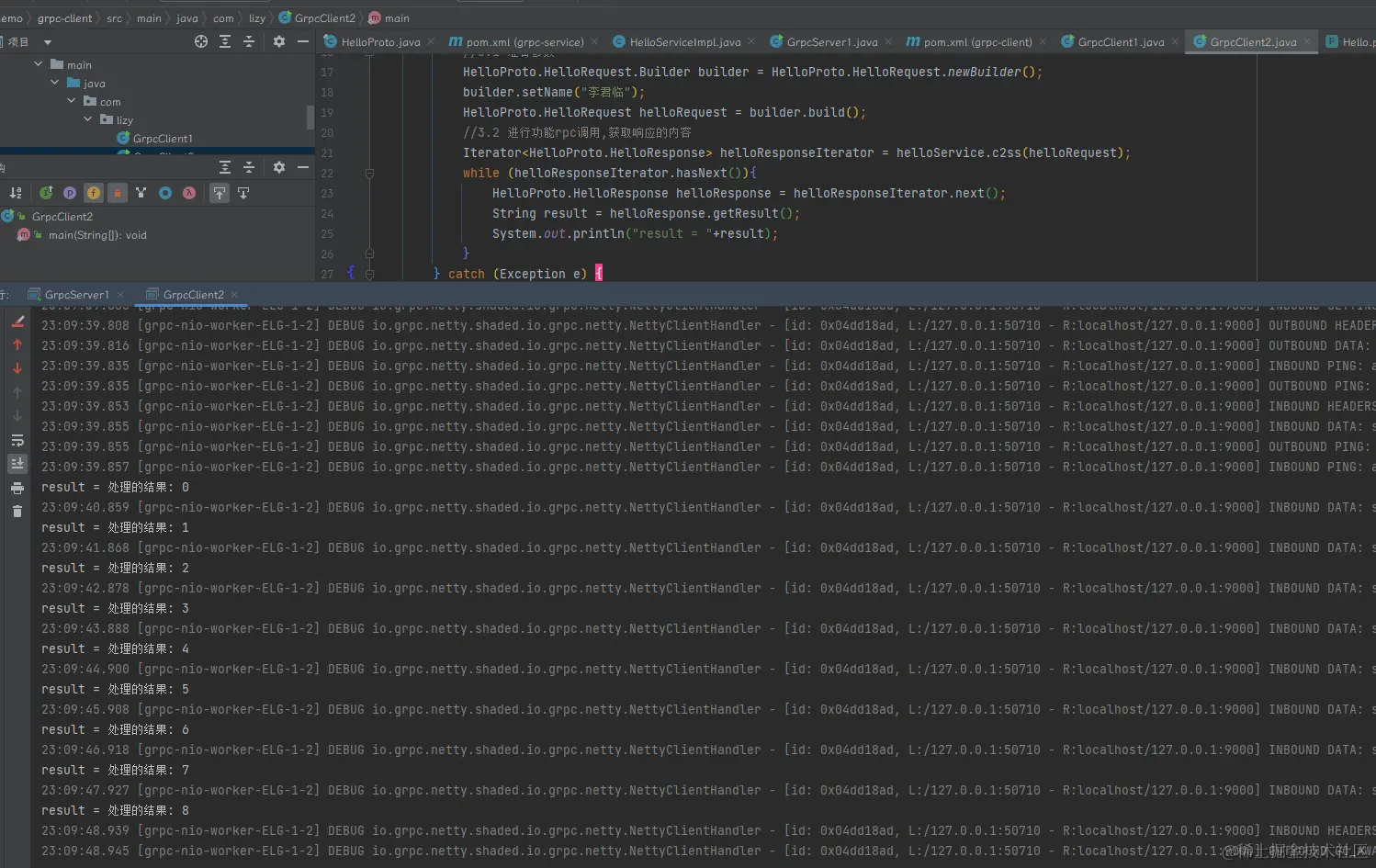Toggle Show Properties (purple p) in the Structure panel
Viewport: 1376px width, 868px height.
point(70,193)
